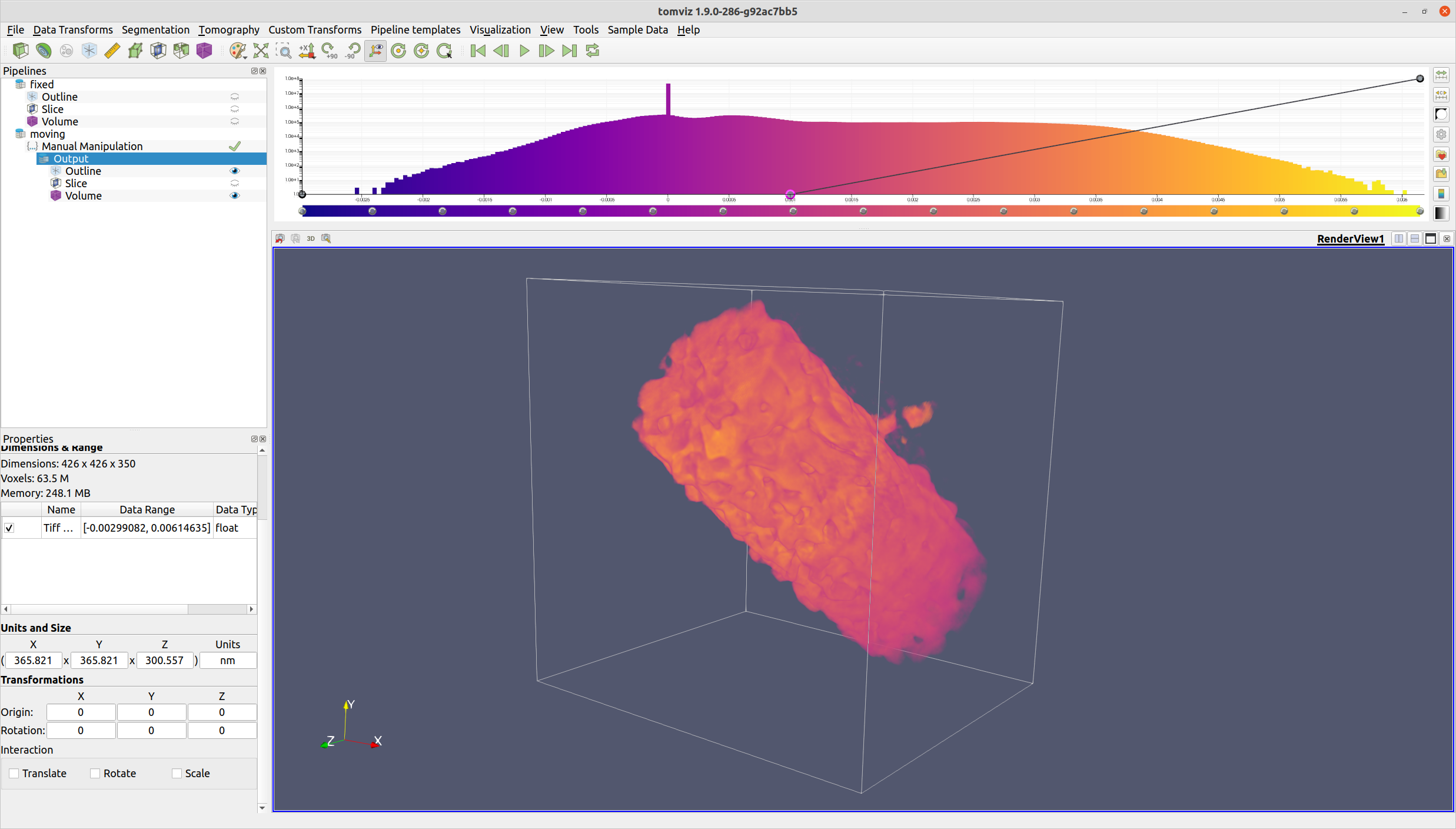
Task: Play the animation
Action: click(x=524, y=51)
